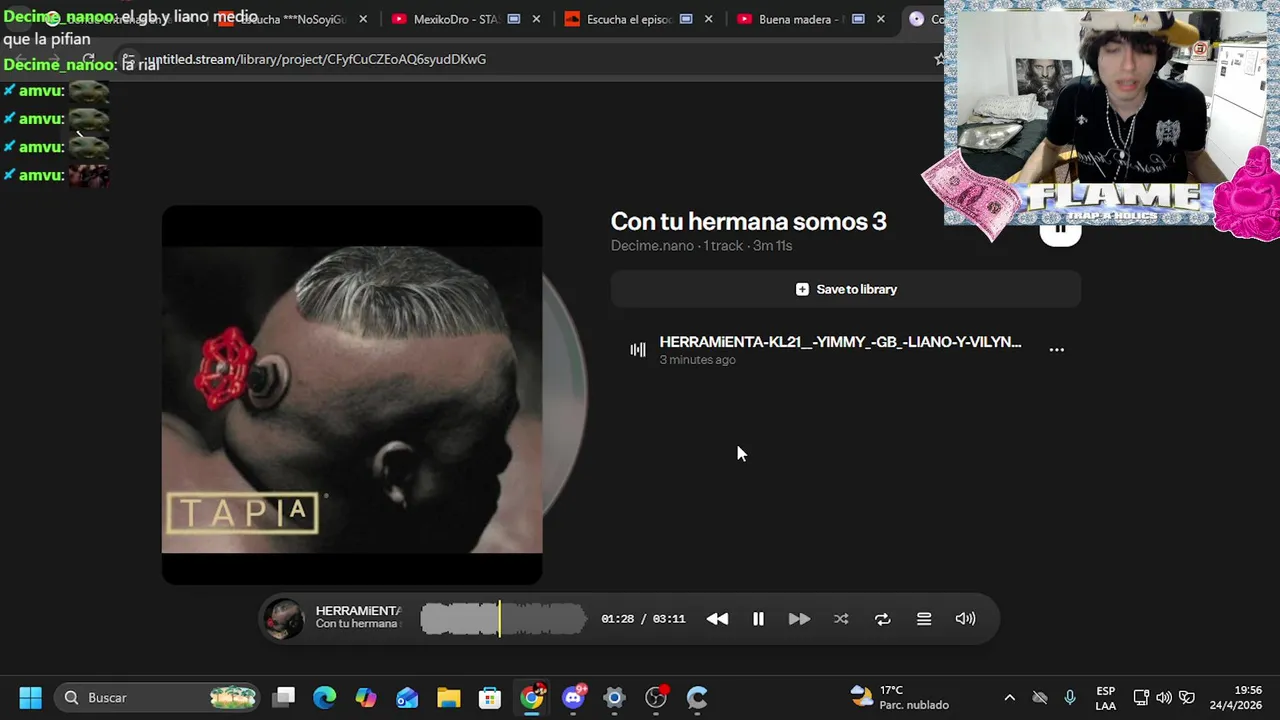Click the project title Con tu hermana somos 3

click(x=748, y=222)
